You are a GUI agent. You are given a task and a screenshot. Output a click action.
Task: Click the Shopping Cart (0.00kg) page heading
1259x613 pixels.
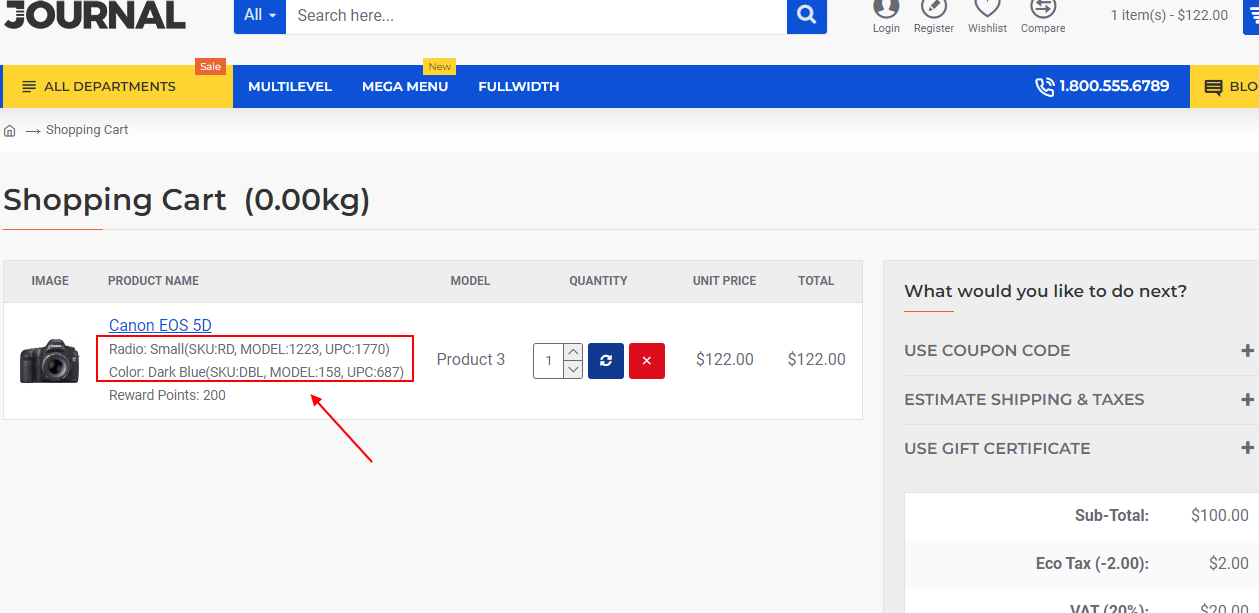click(187, 200)
